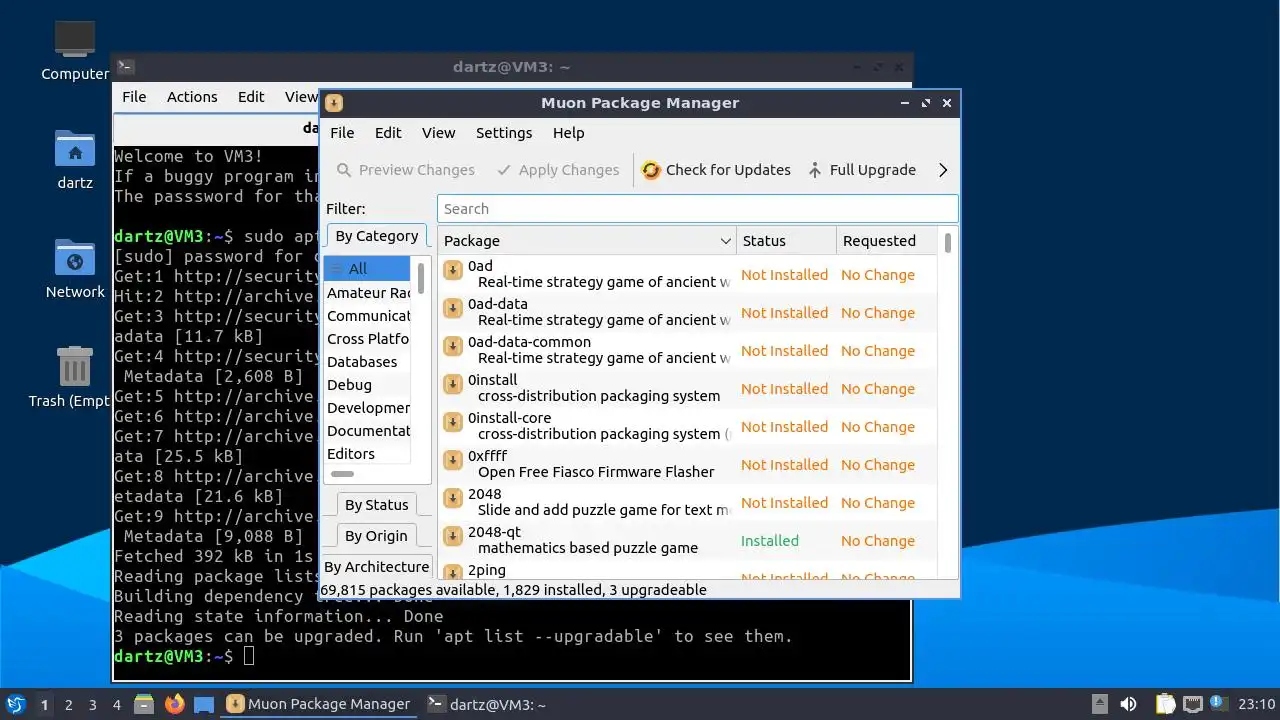Click the volume tray icon
Screen dimensions: 1280x720
pos(1128,704)
